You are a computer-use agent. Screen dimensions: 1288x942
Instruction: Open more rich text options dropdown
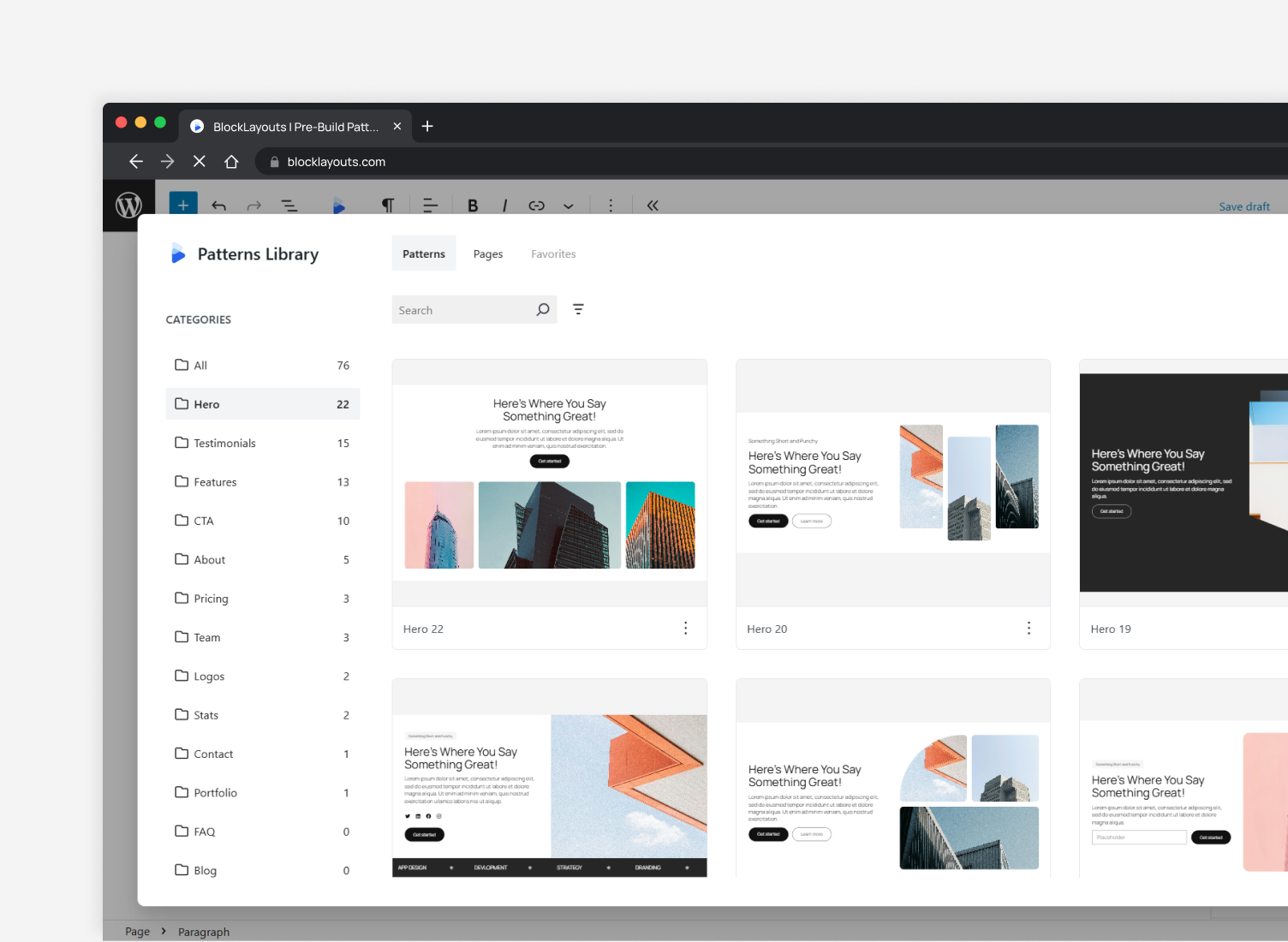(x=569, y=206)
